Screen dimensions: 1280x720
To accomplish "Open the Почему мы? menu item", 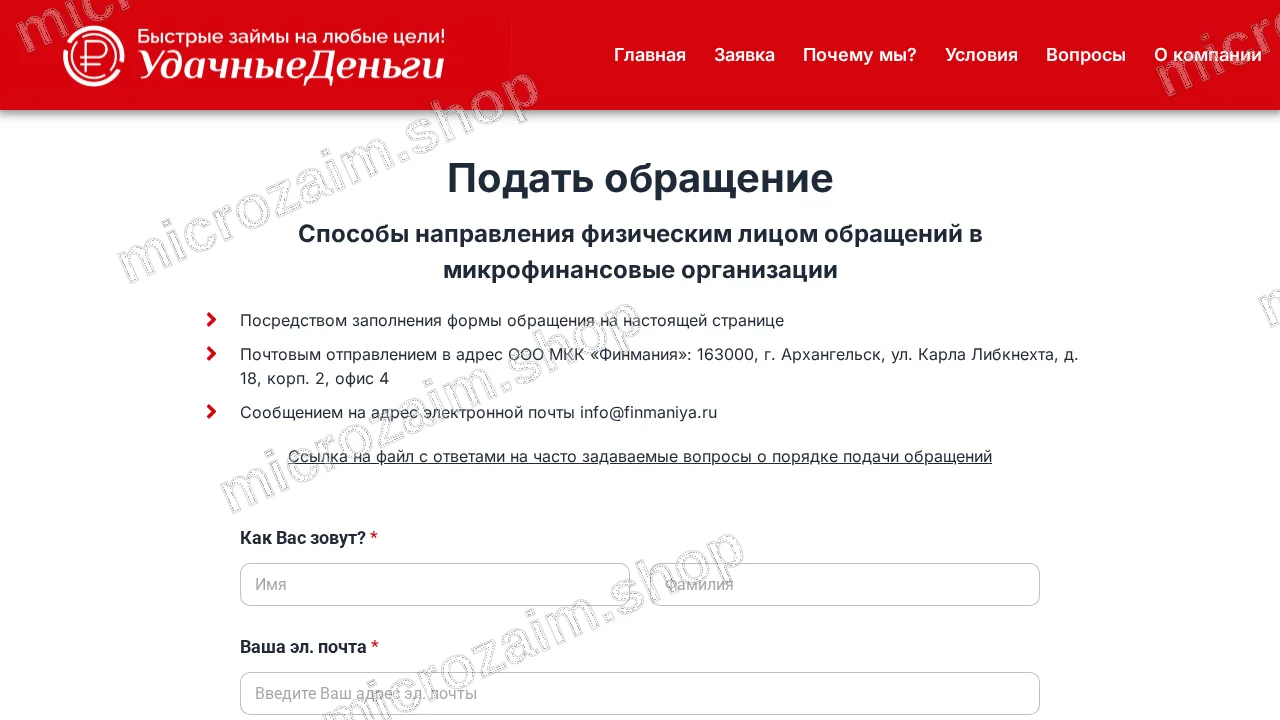I will pos(860,55).
